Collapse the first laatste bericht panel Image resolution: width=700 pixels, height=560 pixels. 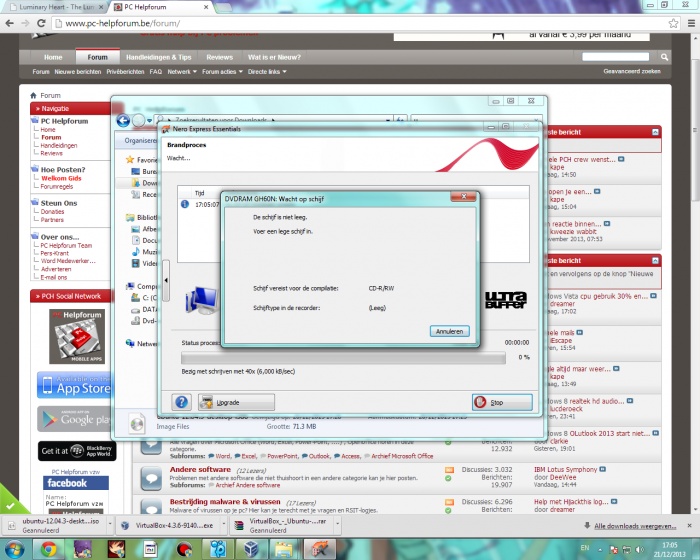point(655,132)
